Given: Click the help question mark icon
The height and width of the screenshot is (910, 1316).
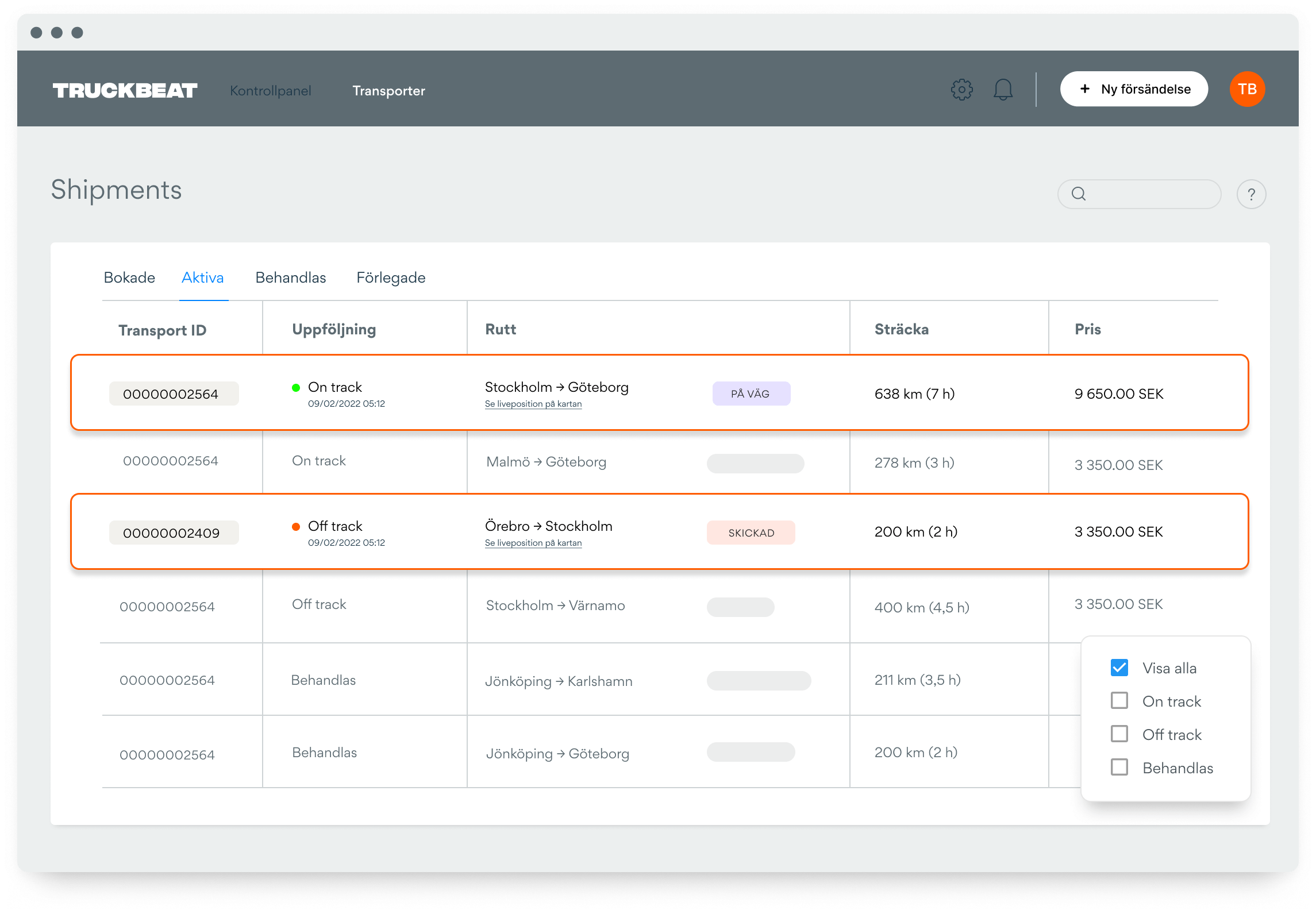Looking at the screenshot, I should click(x=1251, y=194).
